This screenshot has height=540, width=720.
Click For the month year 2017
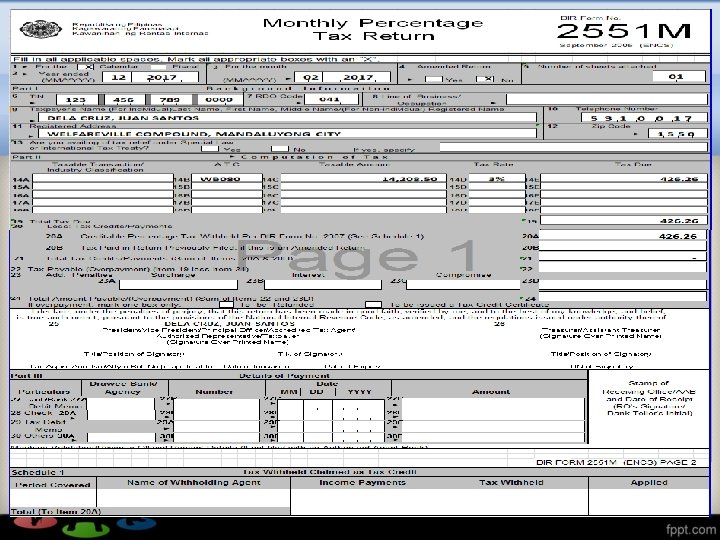click(x=357, y=77)
